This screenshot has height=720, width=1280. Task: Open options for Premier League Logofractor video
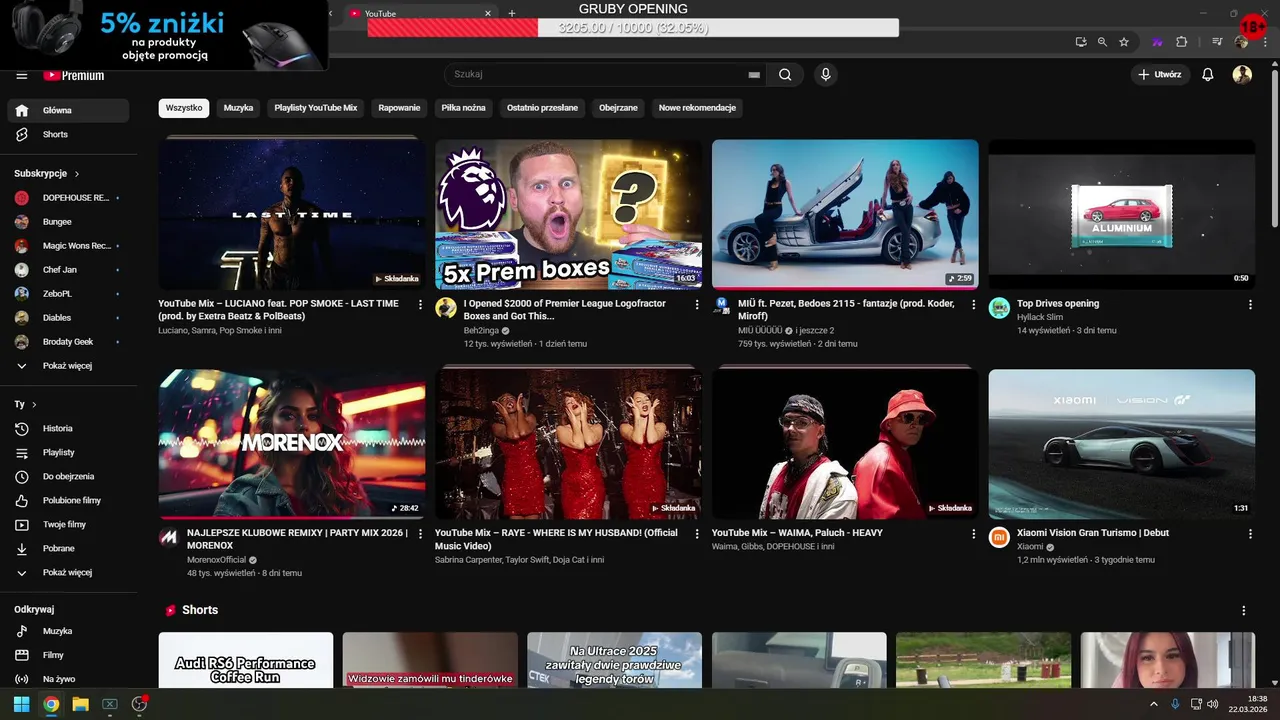(697, 304)
